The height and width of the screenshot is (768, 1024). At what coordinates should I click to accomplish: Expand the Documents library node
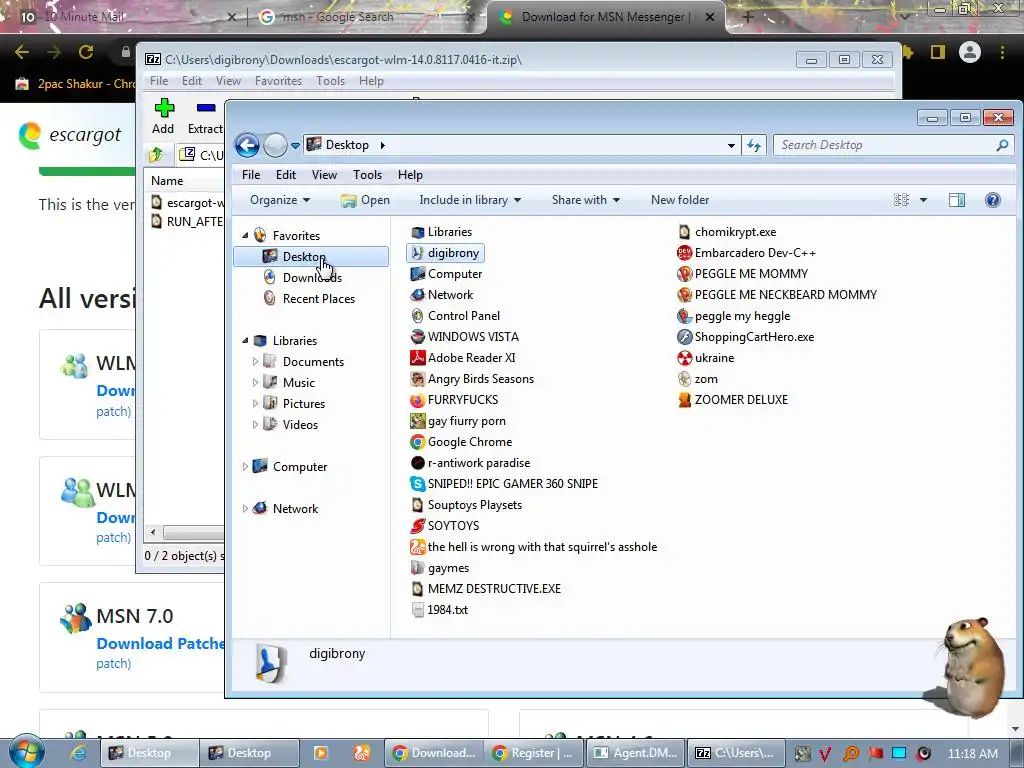click(x=255, y=361)
